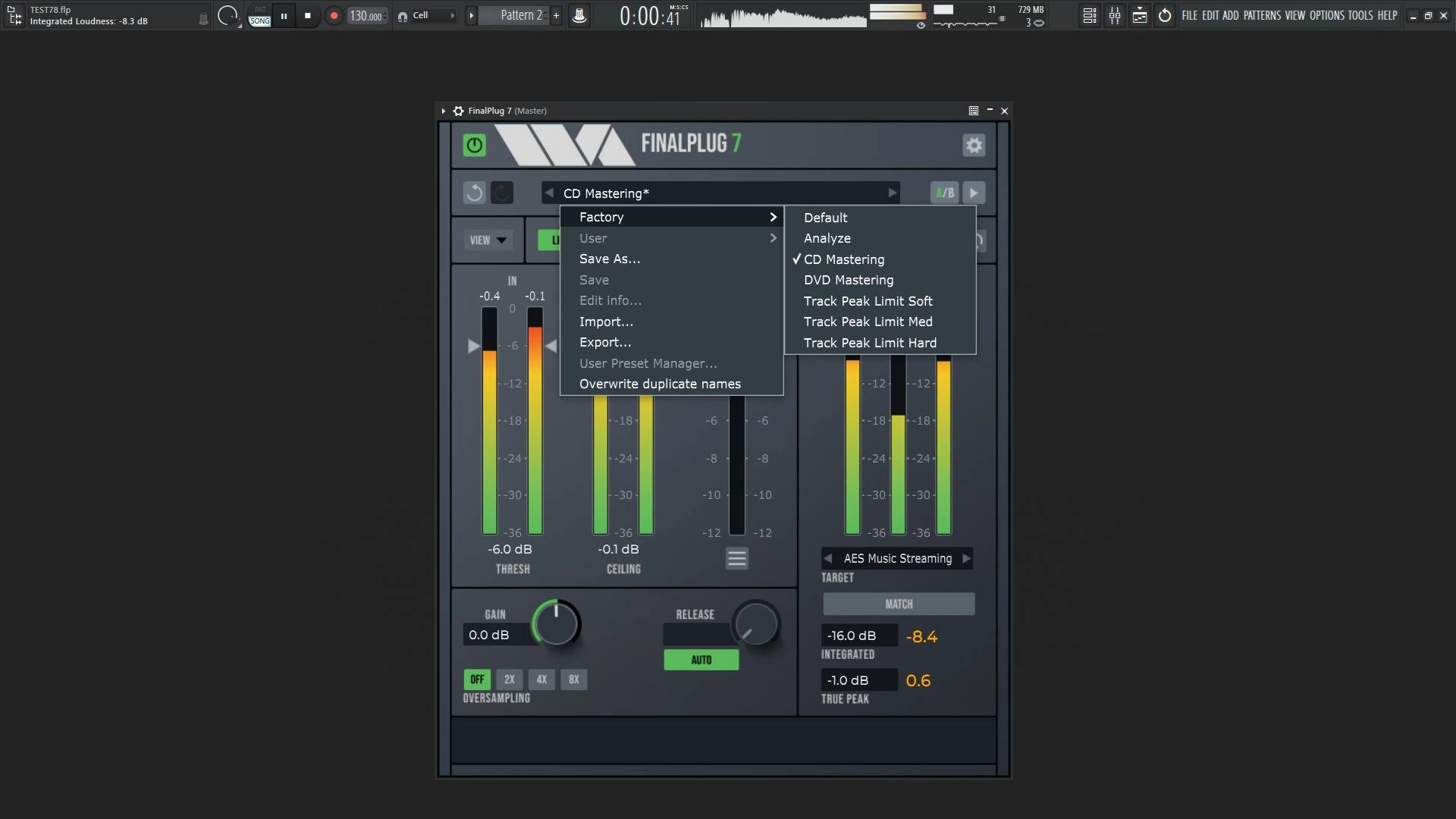Screen dimensions: 1456x819
Task: Go to previous preset with left arrow
Action: click(x=549, y=193)
